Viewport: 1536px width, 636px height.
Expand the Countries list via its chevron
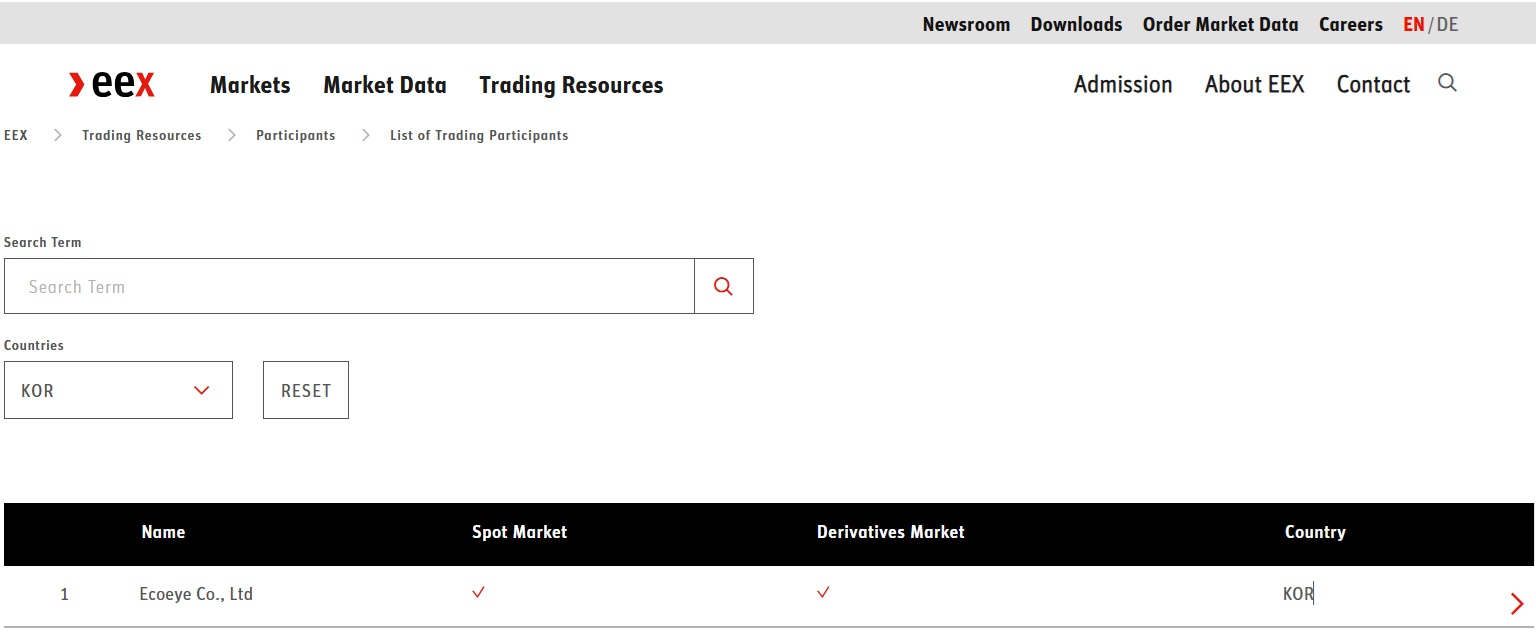[200, 391]
